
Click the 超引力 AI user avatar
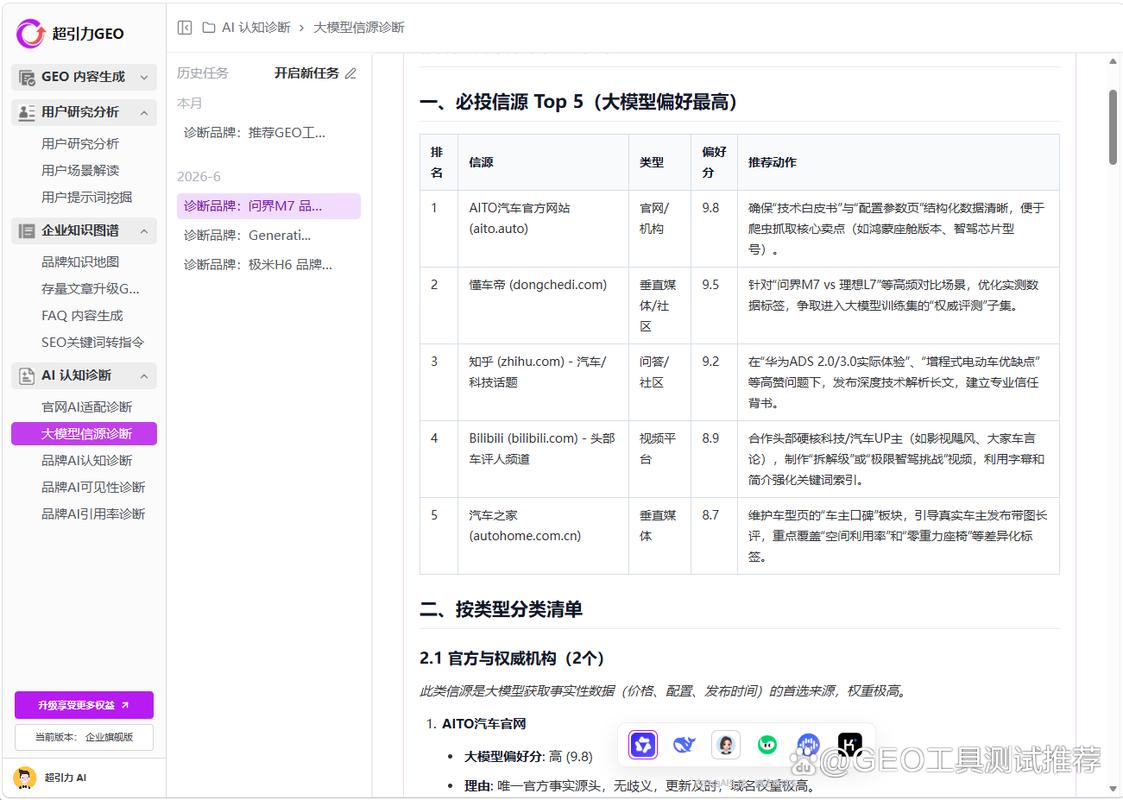click(x=25, y=778)
